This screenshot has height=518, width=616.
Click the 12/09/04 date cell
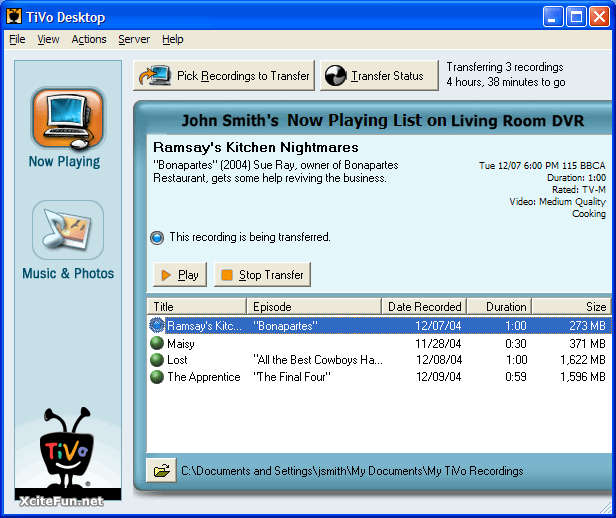439,377
